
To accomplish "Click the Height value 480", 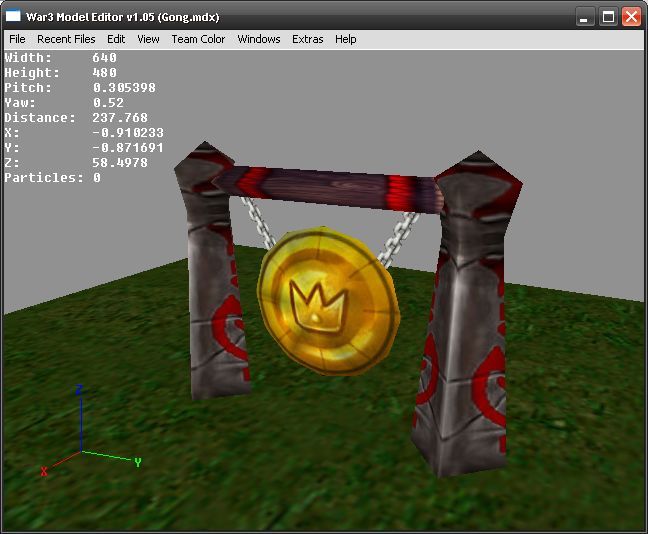I will (x=104, y=73).
